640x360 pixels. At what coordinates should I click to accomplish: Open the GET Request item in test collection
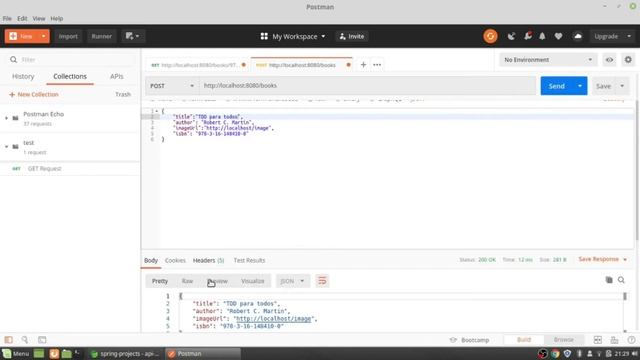44,169
